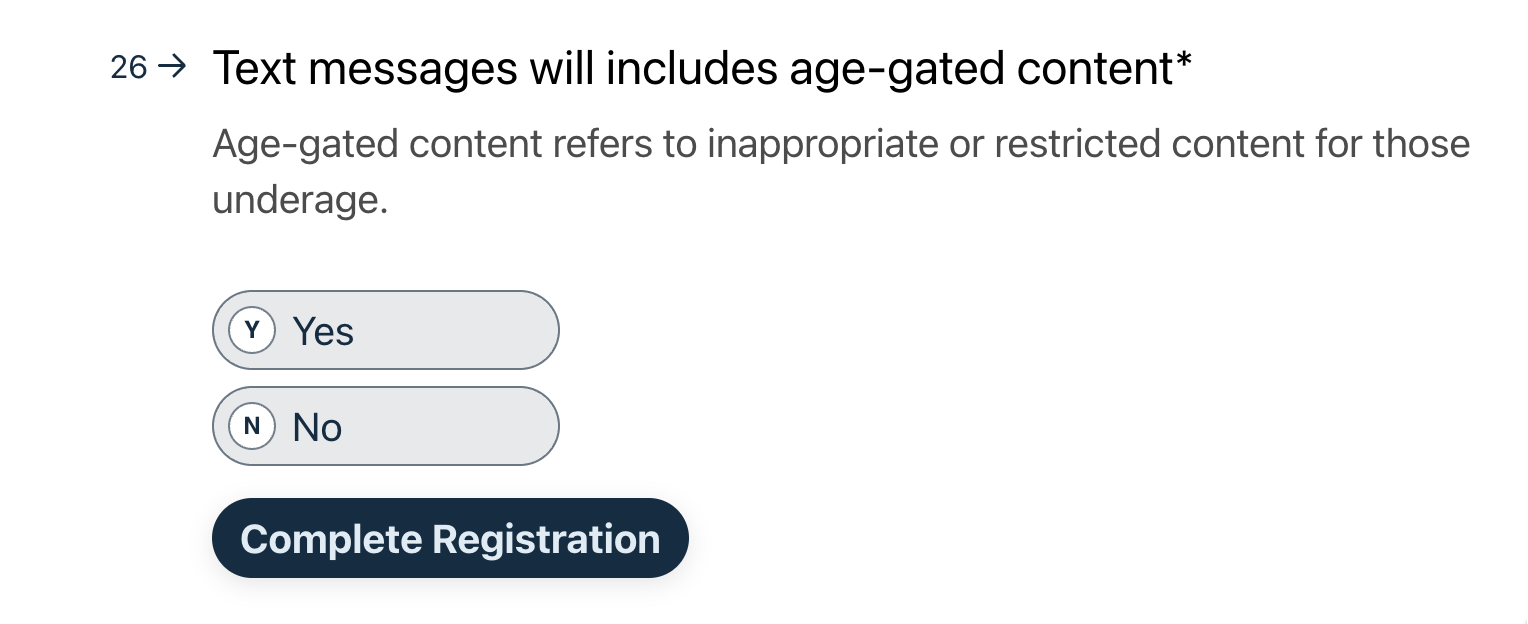Click the right edge of the No option

pyautogui.click(x=540, y=427)
